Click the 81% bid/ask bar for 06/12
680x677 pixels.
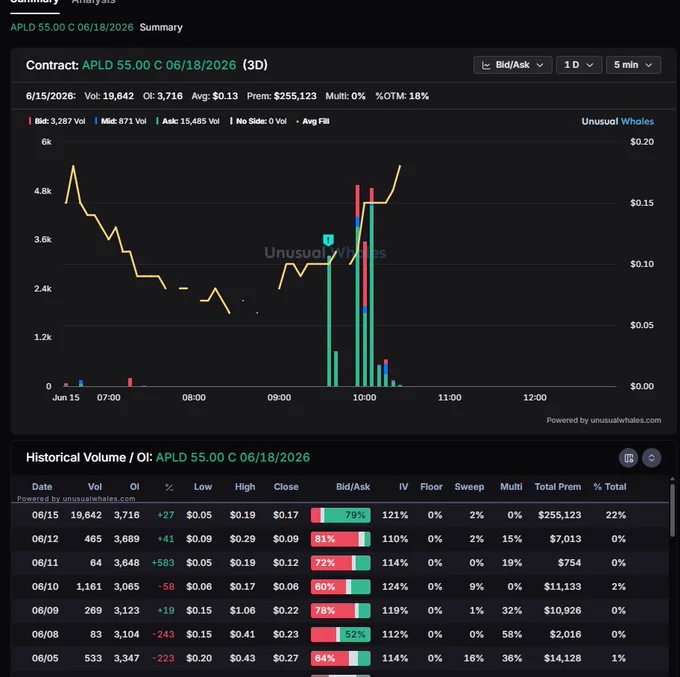pos(341,539)
